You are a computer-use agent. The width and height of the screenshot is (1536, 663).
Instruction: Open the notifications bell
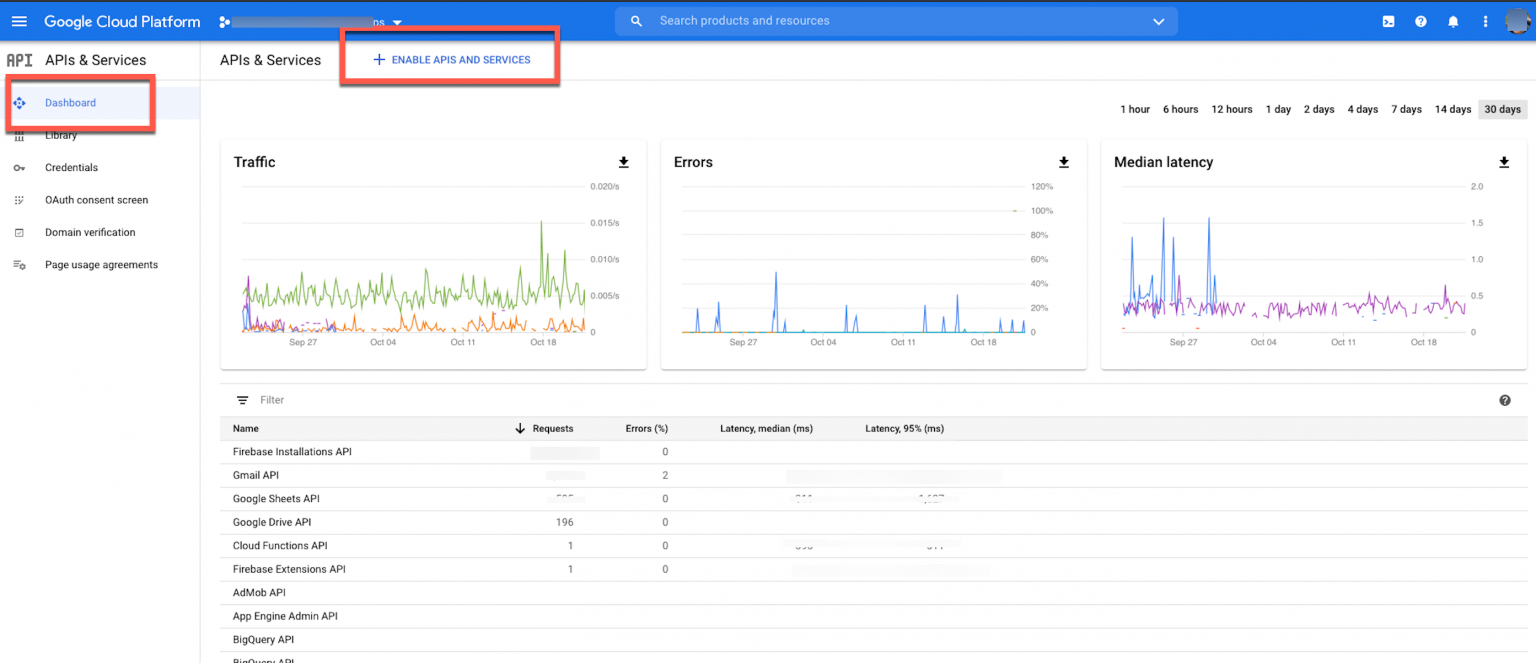(1453, 21)
